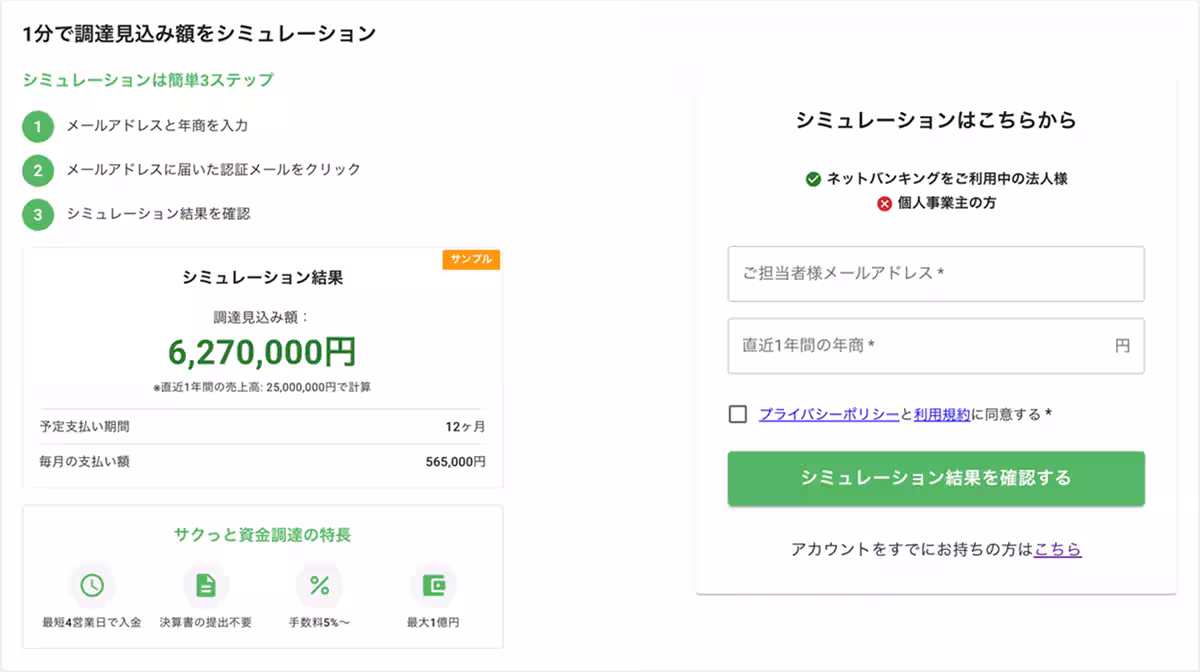Select step circle 2 in the steps list
This screenshot has height=672, width=1200.
[x=37, y=170]
